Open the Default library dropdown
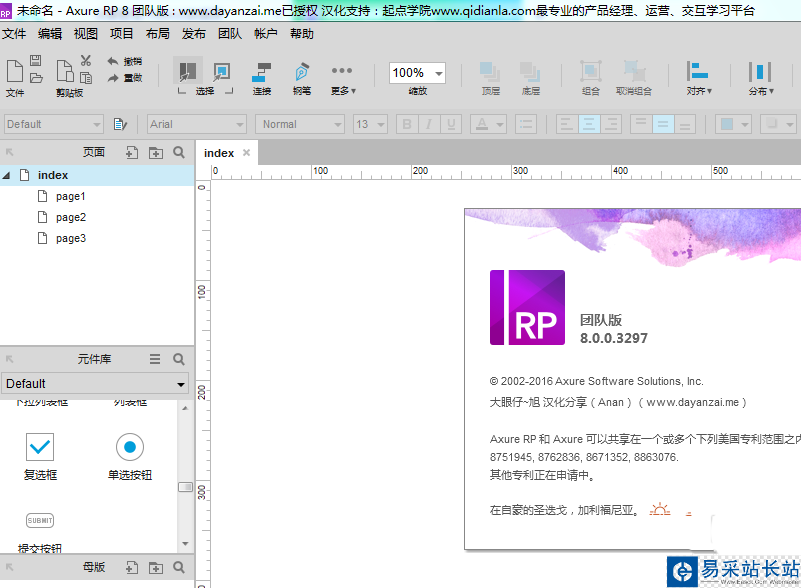This screenshot has height=588, width=801. tap(95, 384)
